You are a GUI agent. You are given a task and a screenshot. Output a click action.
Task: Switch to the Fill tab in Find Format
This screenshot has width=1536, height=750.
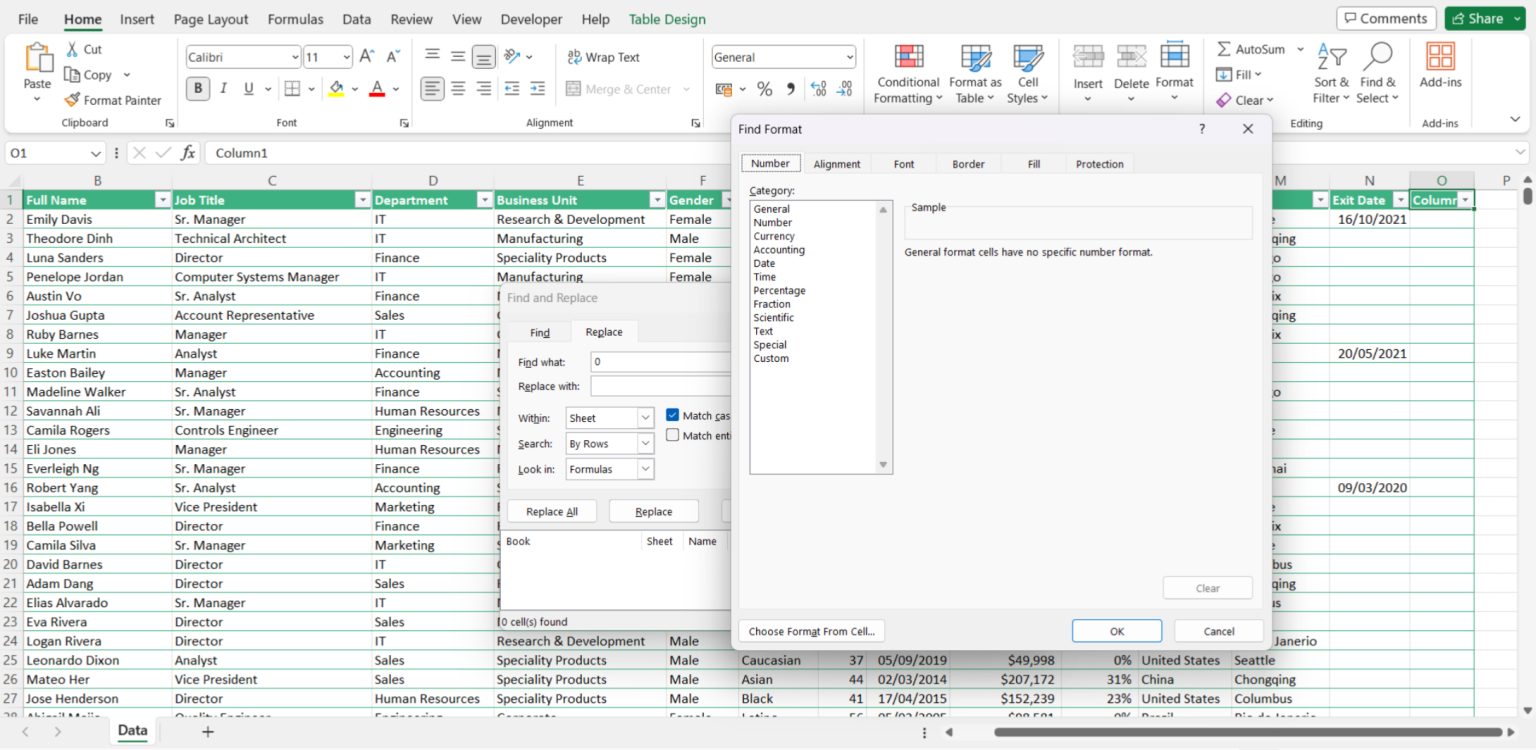pyautogui.click(x=1034, y=163)
